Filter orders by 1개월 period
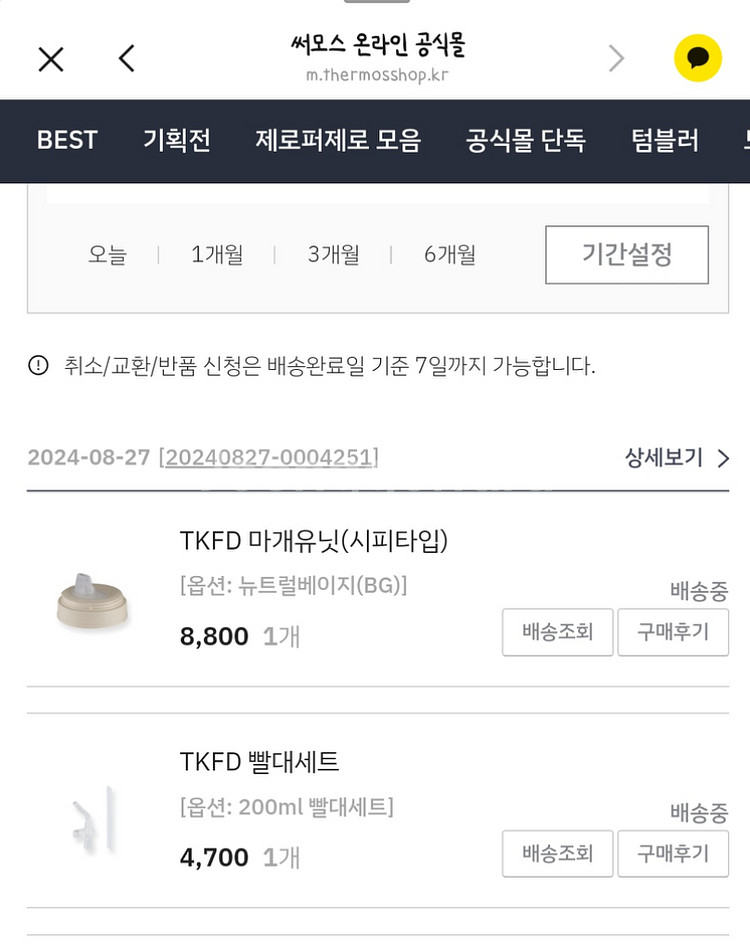Viewport: 750px width, 950px height. [x=217, y=254]
